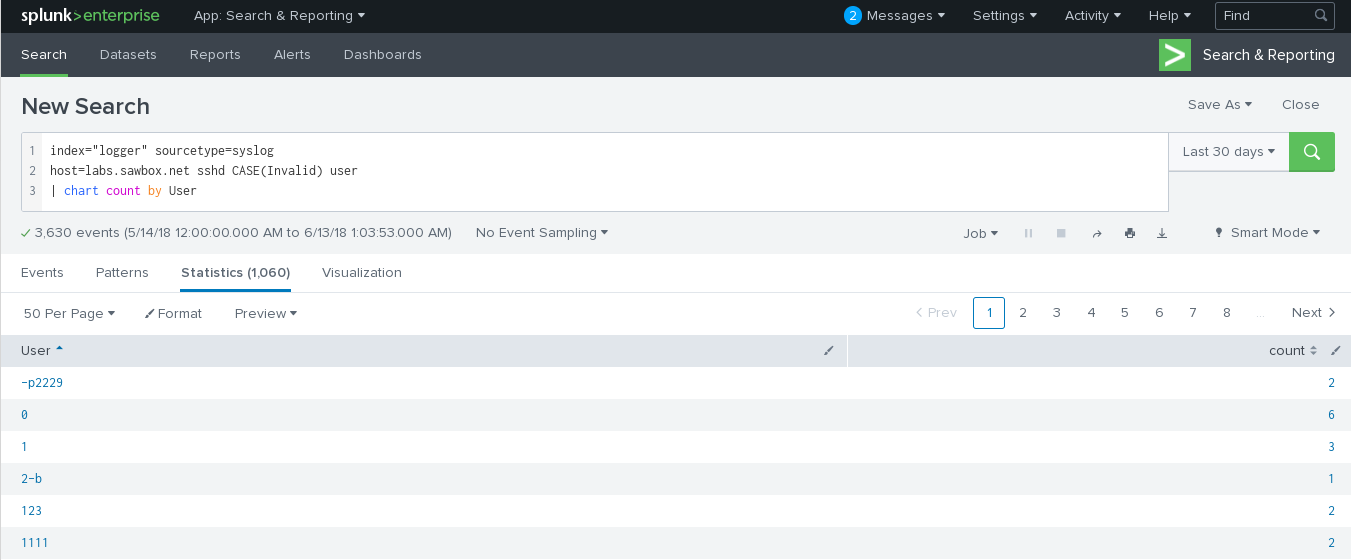
Task: Run the search with the green magnifier button
Action: [x=1311, y=152]
